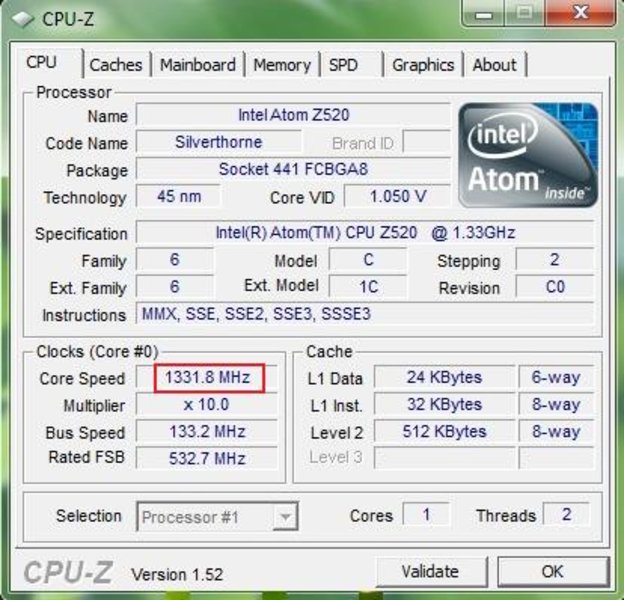Click the OK button
The image size is (624, 600).
click(x=553, y=572)
